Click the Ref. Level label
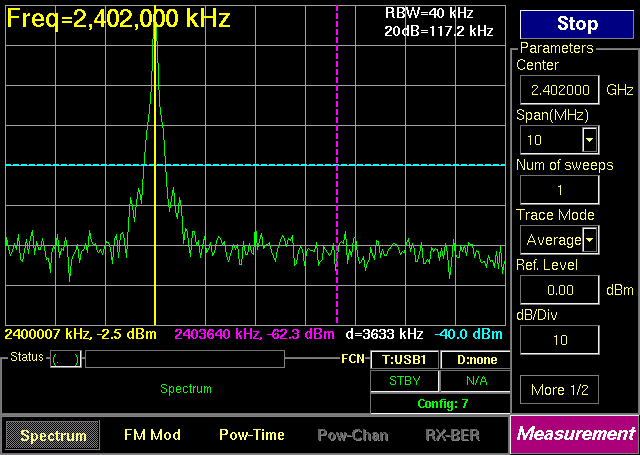 pos(547,265)
